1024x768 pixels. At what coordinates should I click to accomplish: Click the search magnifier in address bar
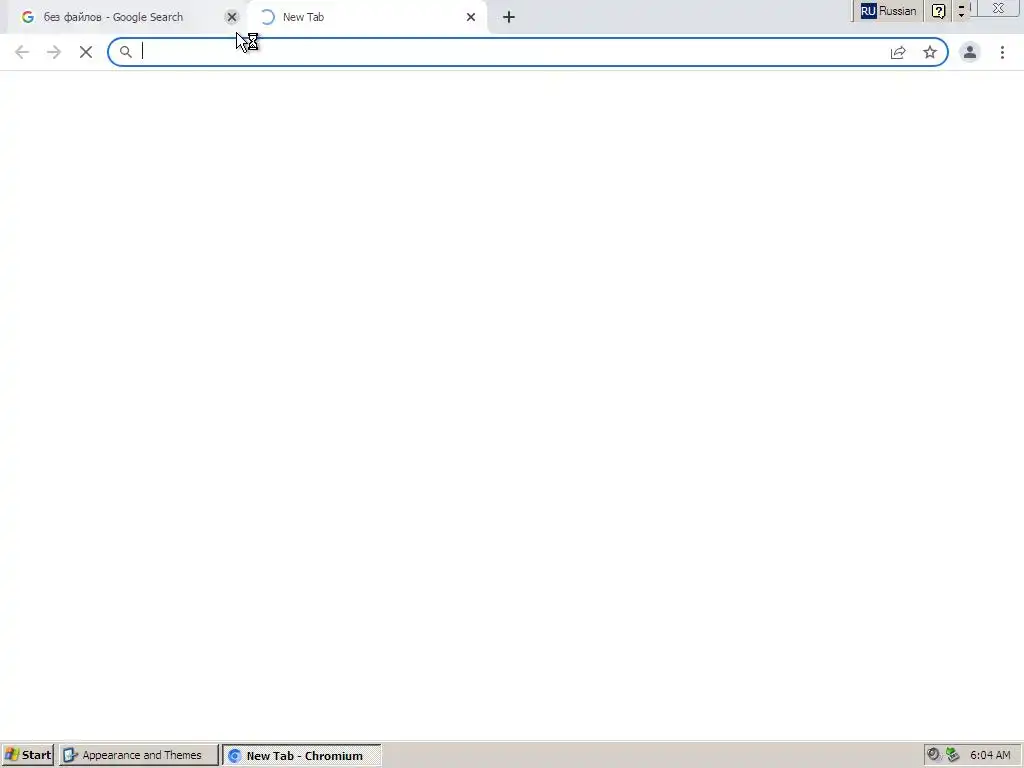pyautogui.click(x=125, y=52)
